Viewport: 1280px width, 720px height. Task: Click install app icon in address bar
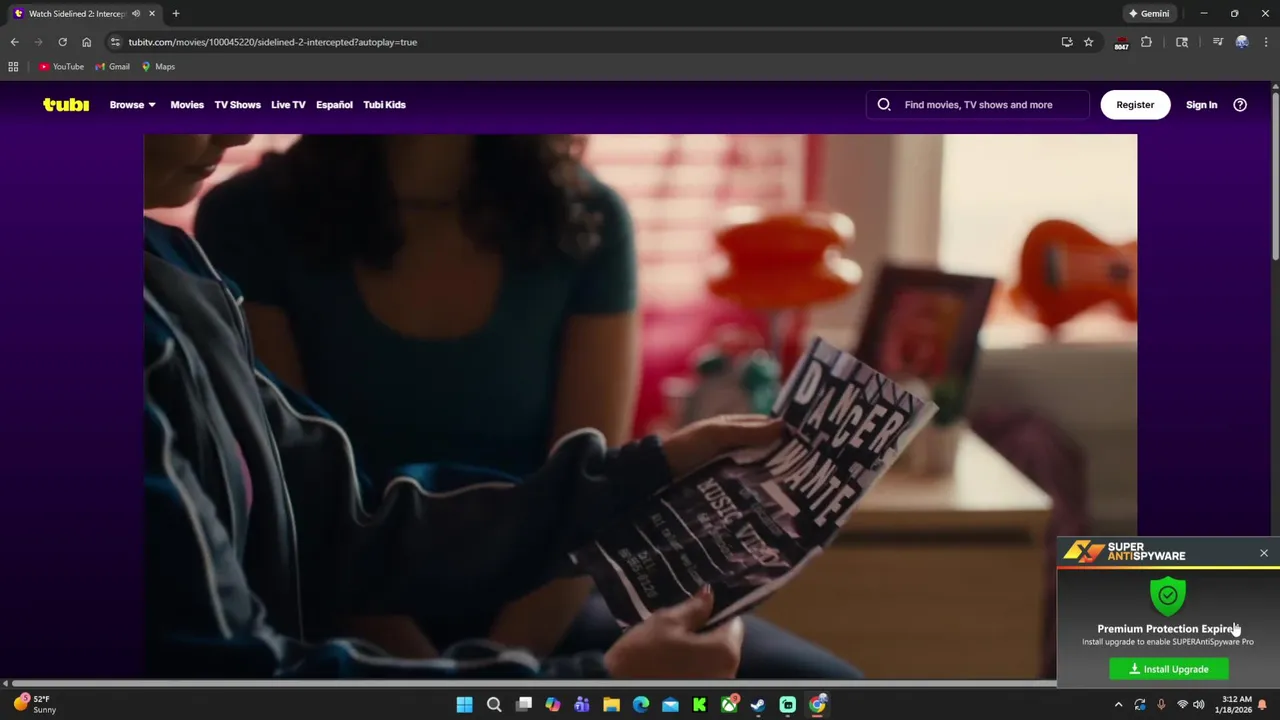pyautogui.click(x=1067, y=42)
